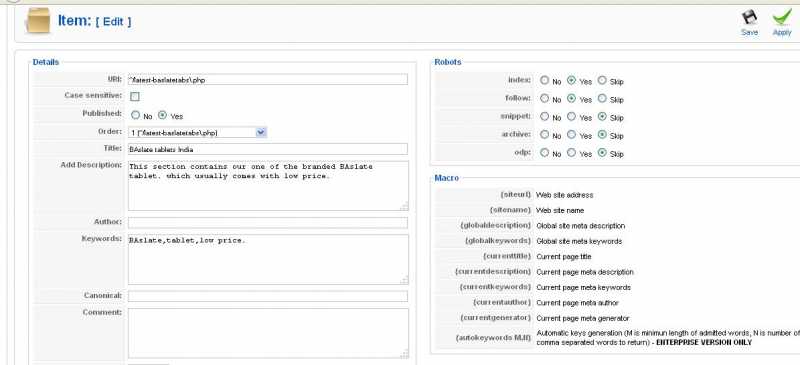This screenshot has height=365, width=800.
Task: Click inside the Add Description textarea
Action: pos(268,186)
